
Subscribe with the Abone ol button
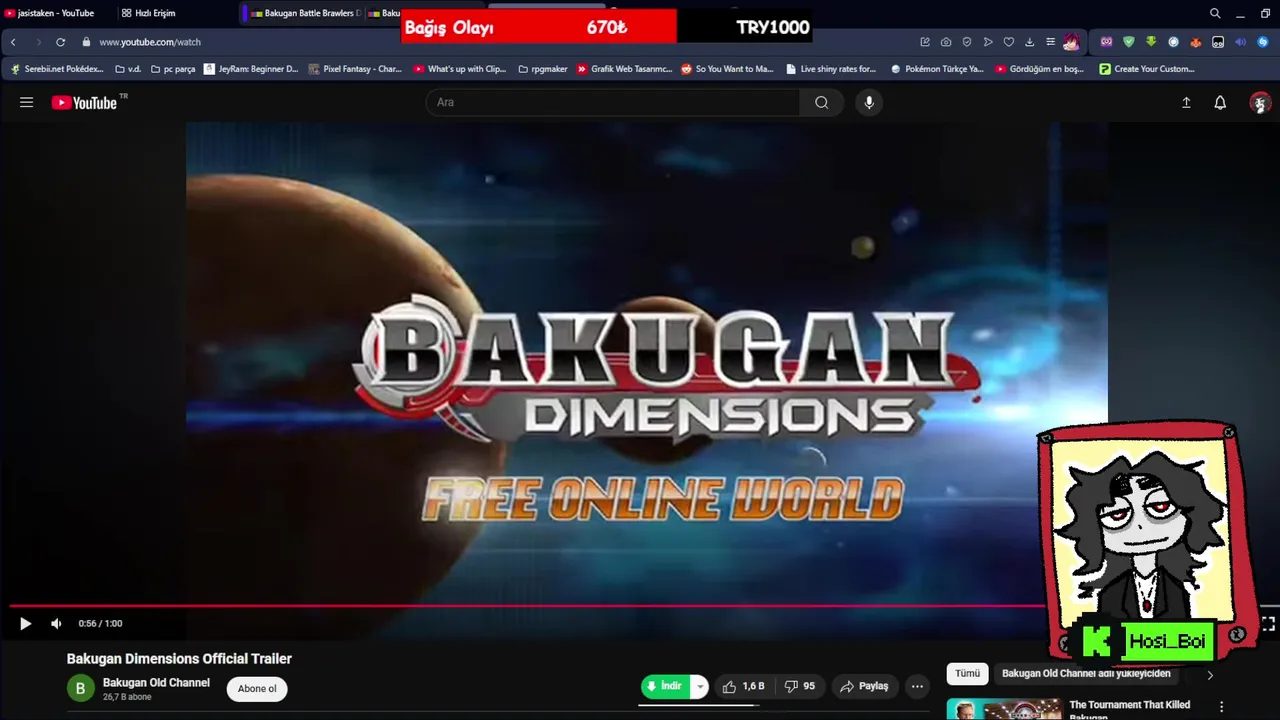point(257,688)
